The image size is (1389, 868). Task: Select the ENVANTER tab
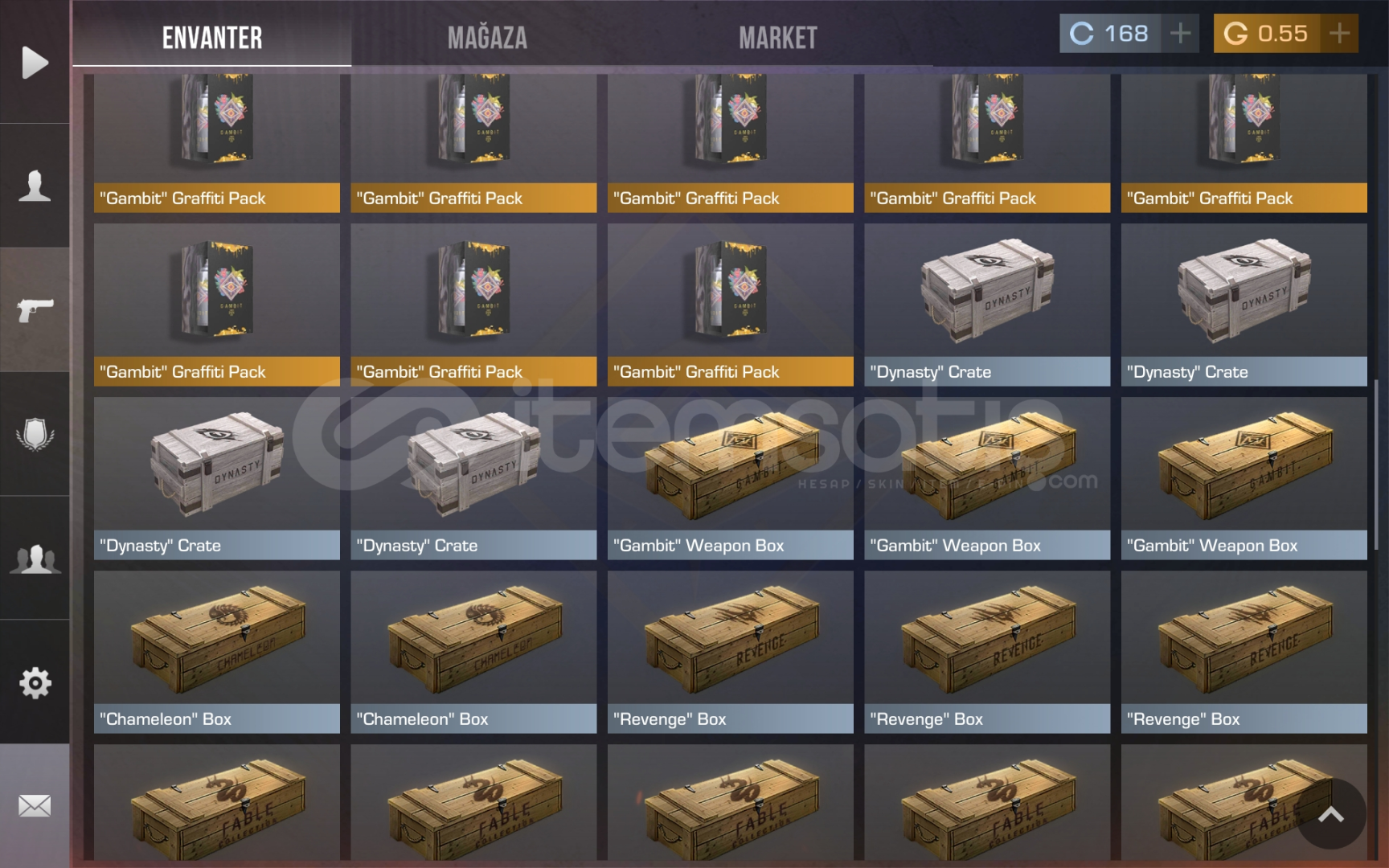pos(212,38)
